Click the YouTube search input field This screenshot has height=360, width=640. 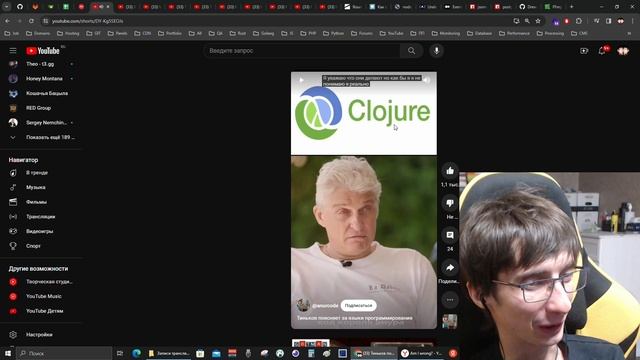[x=302, y=51]
